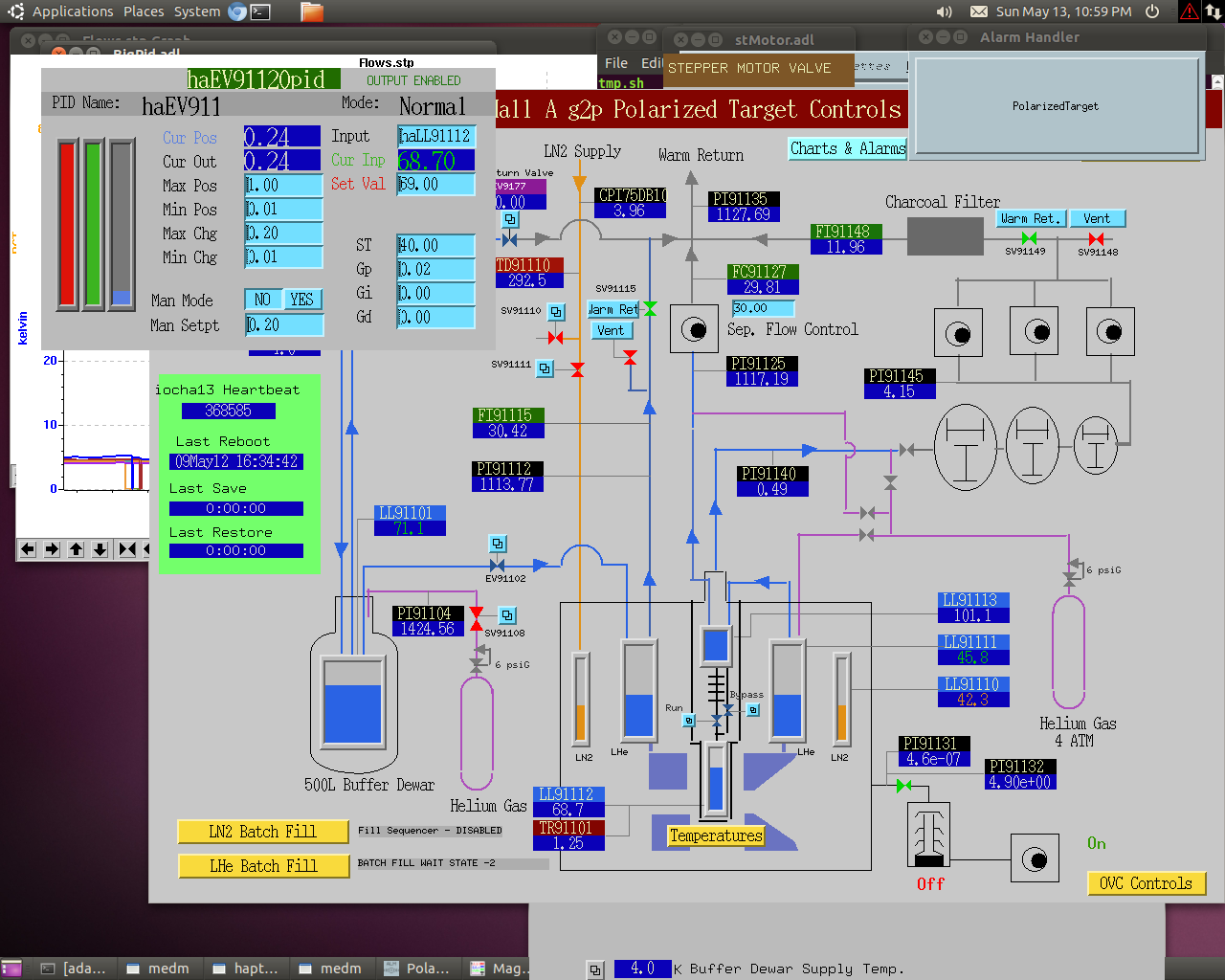Screen dimensions: 1225x980
Task: Click the red valve beside PI91104 readout
Action: [476, 619]
